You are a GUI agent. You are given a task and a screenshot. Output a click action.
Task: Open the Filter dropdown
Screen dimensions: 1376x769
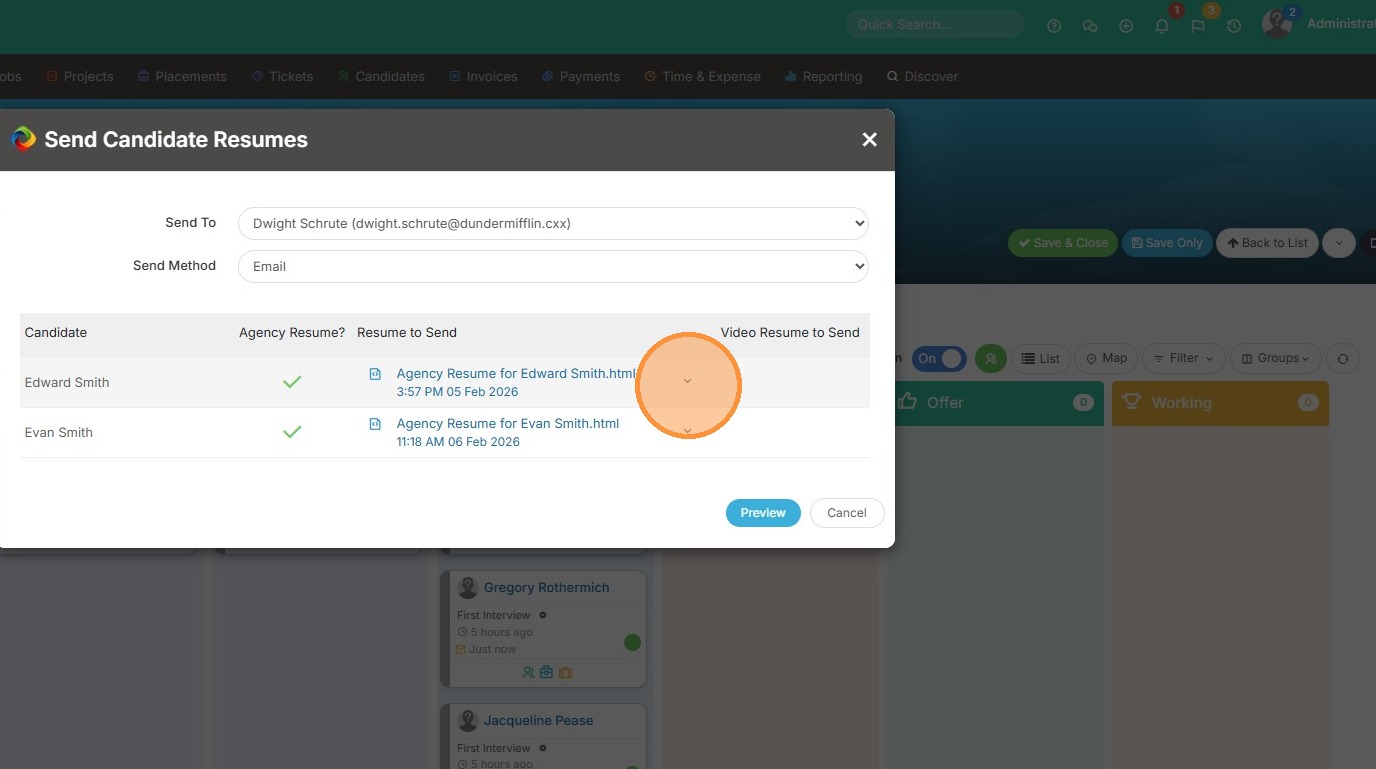click(1184, 358)
